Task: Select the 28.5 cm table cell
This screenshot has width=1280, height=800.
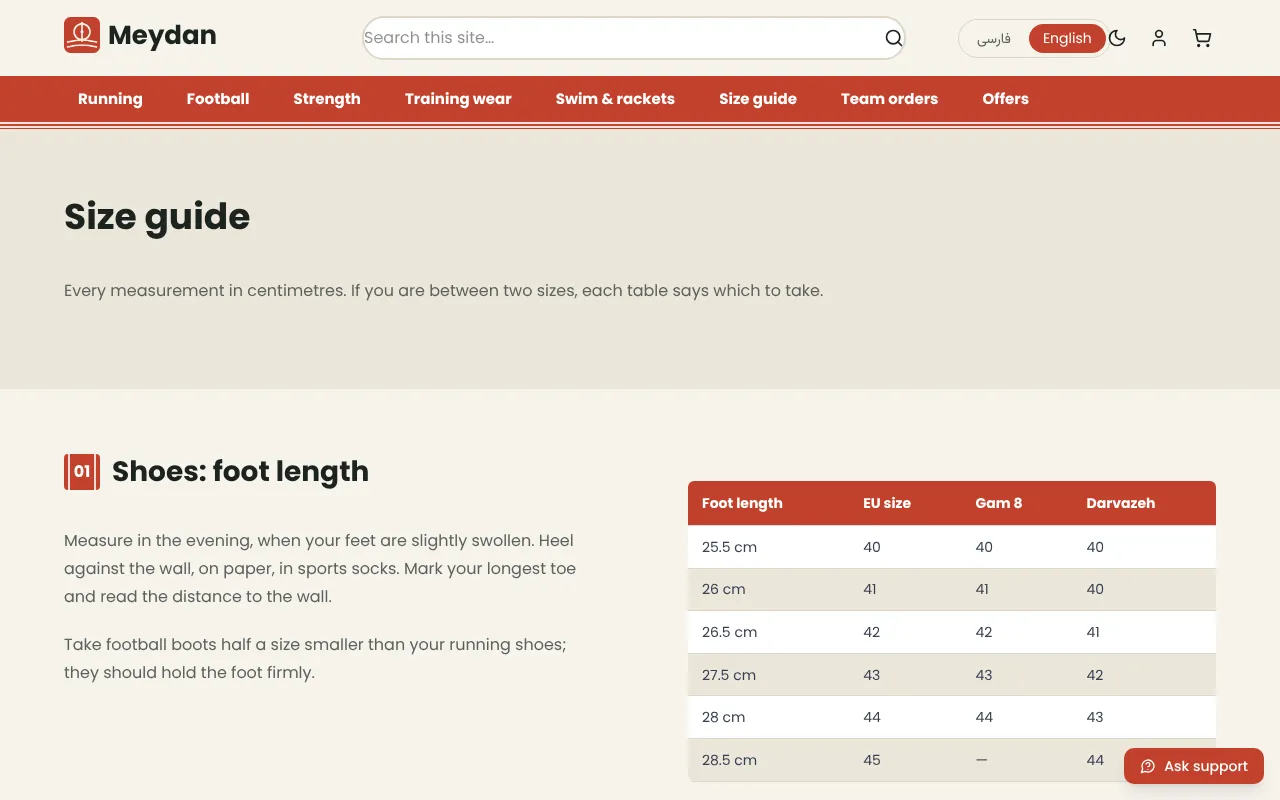Action: (x=768, y=760)
